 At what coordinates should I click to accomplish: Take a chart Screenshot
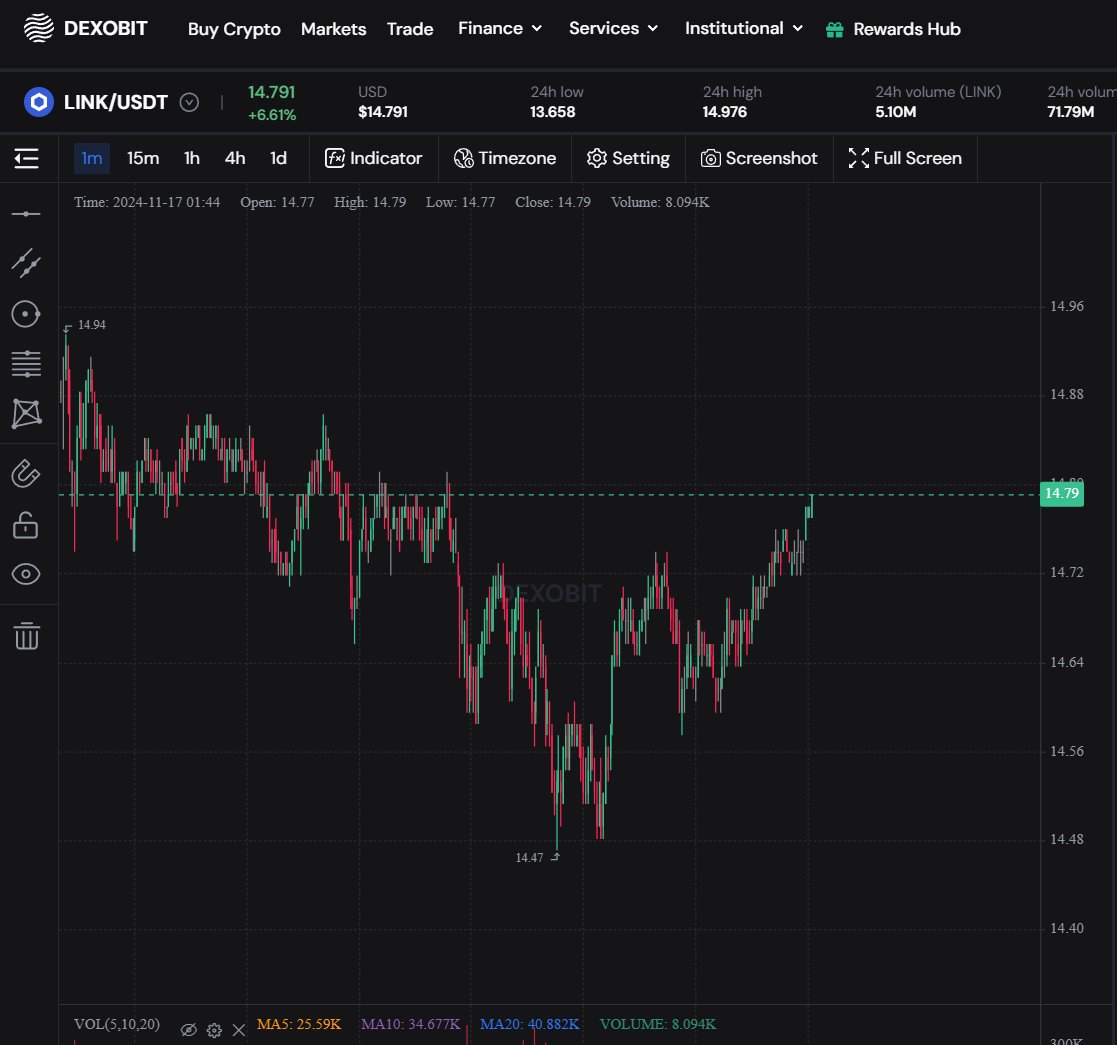click(759, 158)
